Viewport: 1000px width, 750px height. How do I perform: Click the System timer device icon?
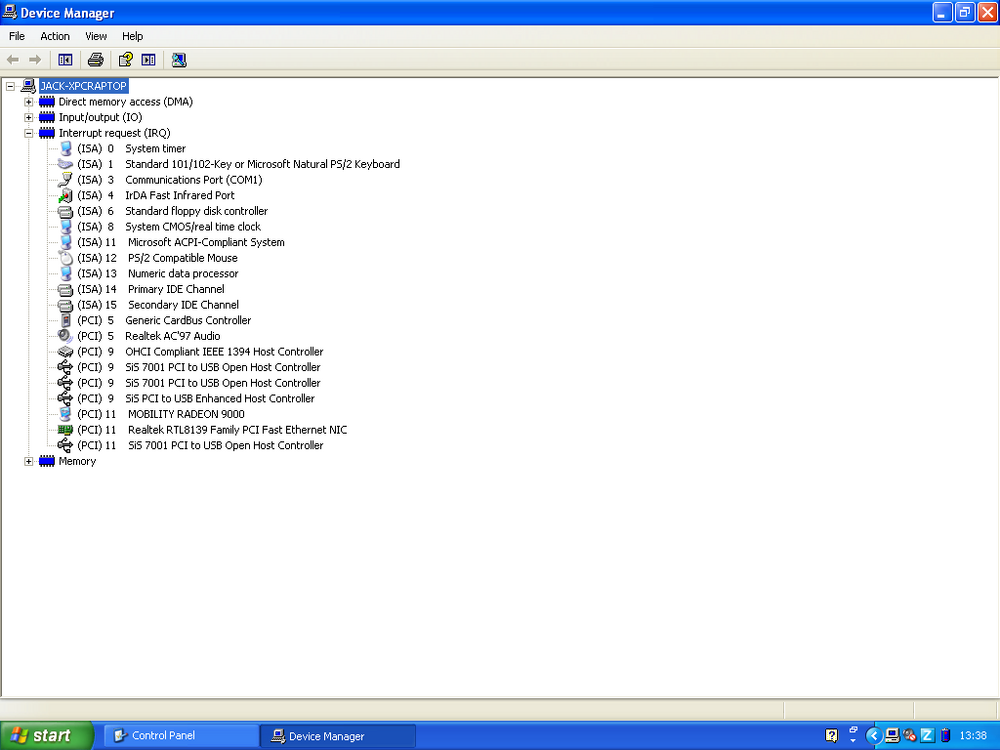click(x=66, y=149)
